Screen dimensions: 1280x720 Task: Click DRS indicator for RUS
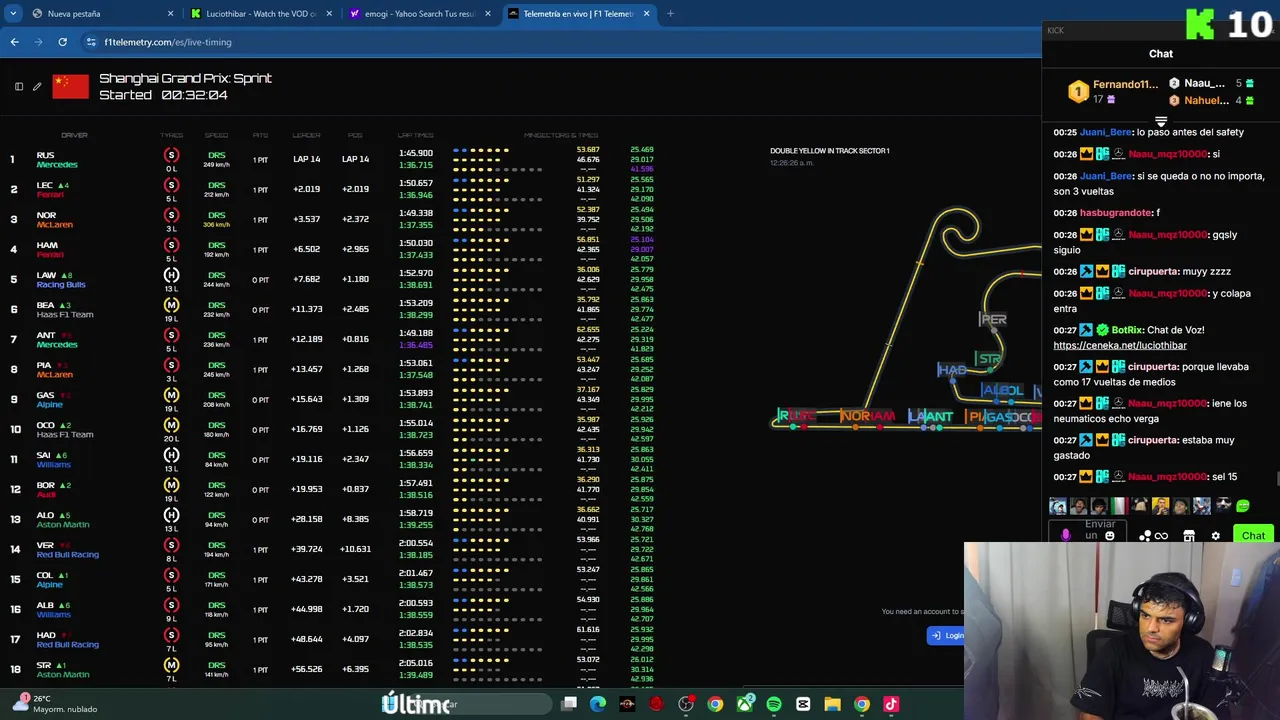pyautogui.click(x=216, y=155)
